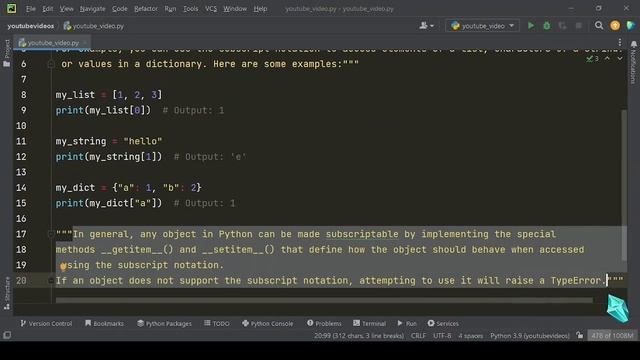Click youtubevideos project breadcrumb

pyautogui.click(x=31, y=26)
